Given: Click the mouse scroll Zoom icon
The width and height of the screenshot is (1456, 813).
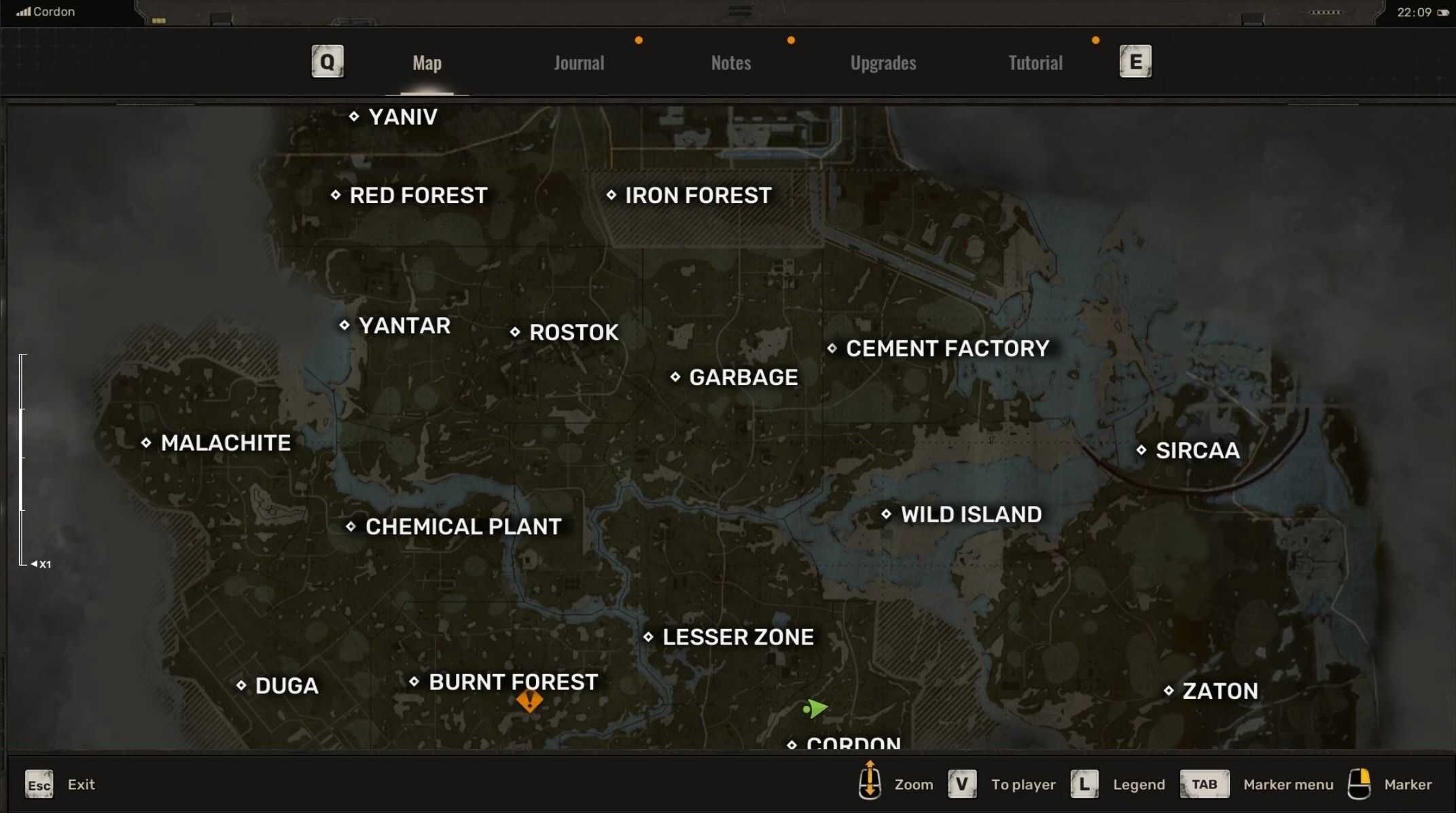Looking at the screenshot, I should pyautogui.click(x=870, y=781).
